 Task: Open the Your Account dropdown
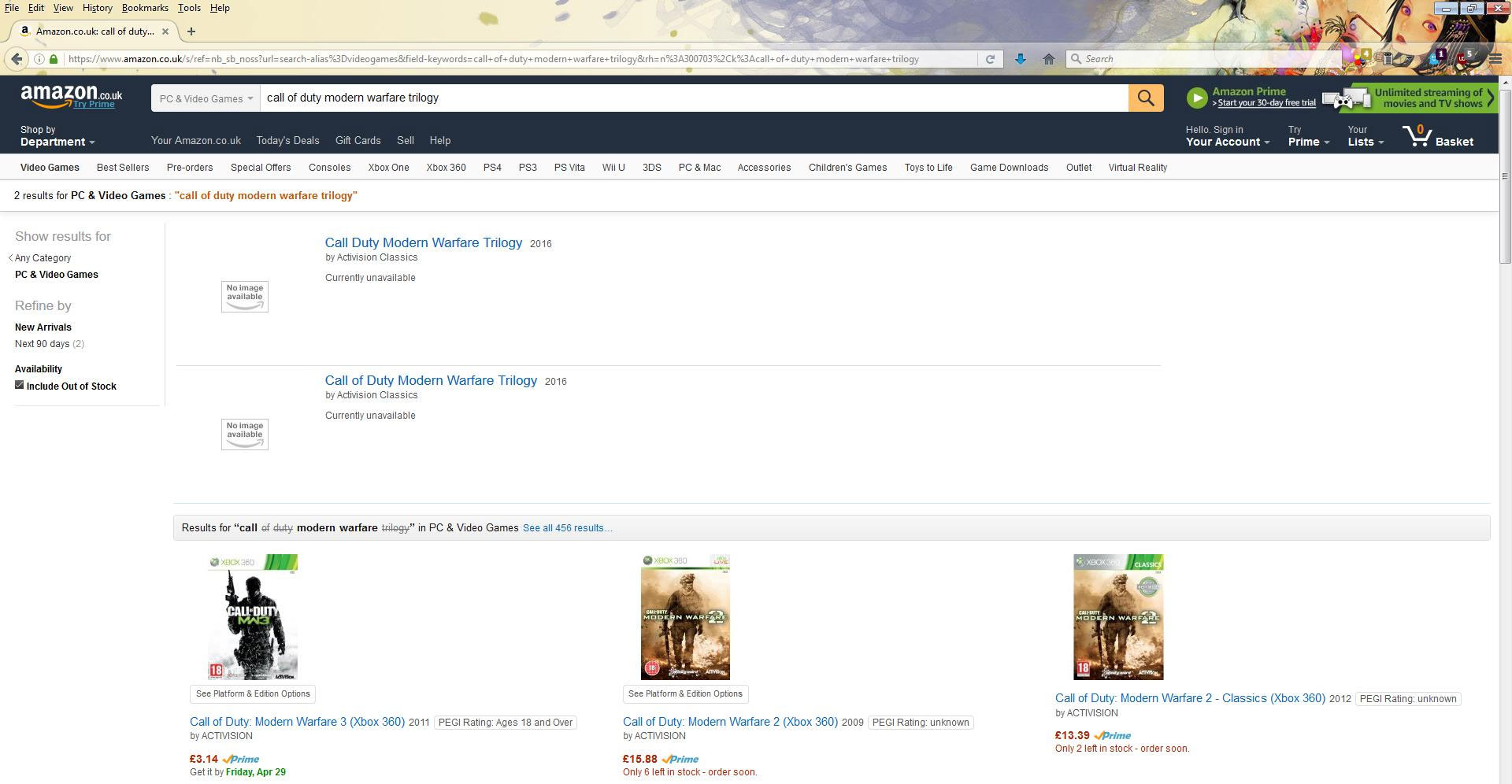pyautogui.click(x=1227, y=136)
